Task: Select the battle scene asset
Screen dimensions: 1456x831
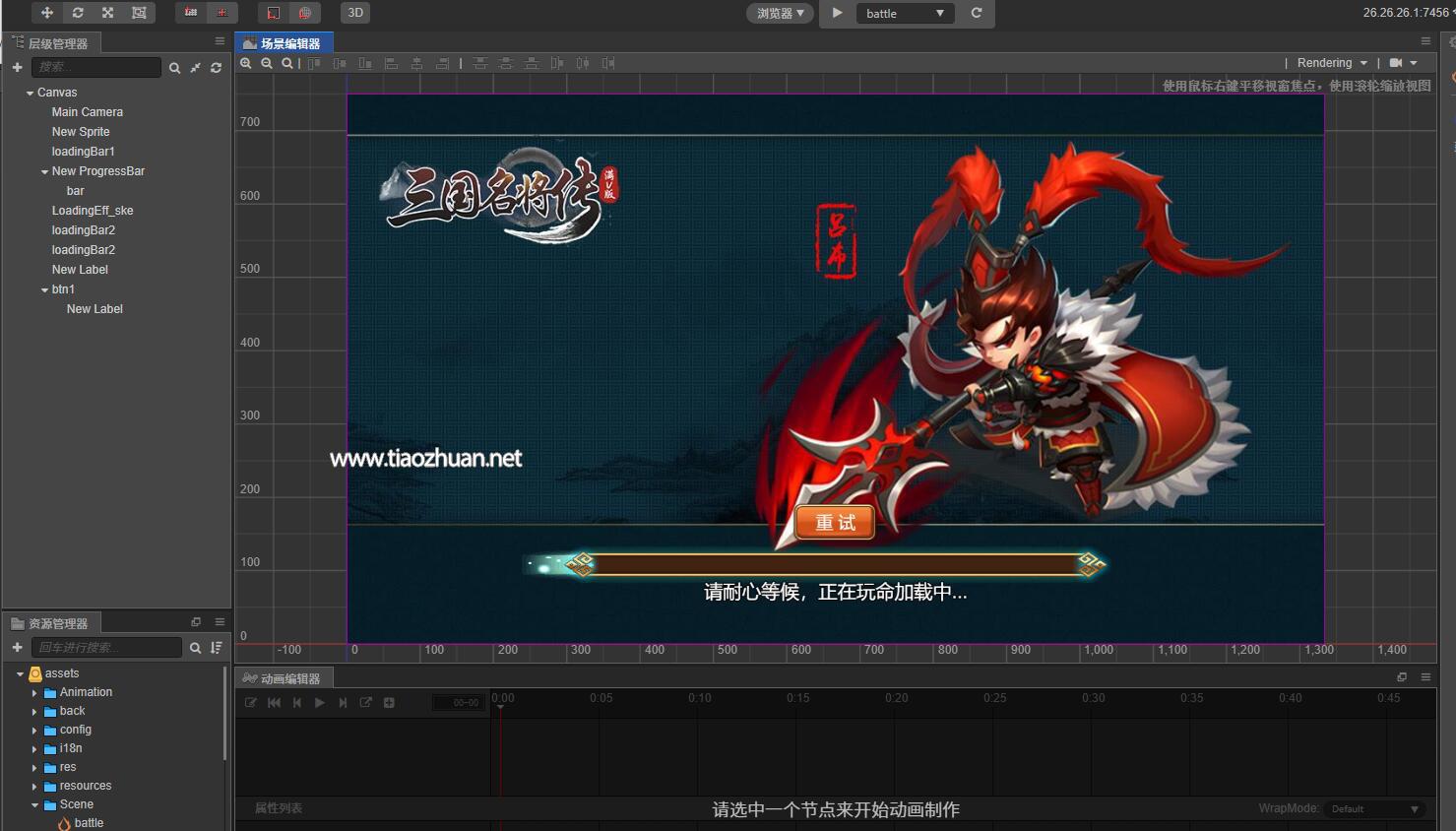Action: click(88, 823)
